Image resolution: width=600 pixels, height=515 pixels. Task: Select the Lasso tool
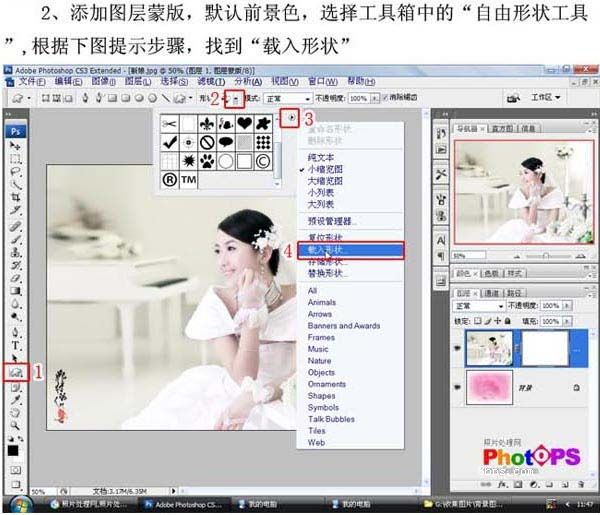pyautogui.click(x=15, y=172)
